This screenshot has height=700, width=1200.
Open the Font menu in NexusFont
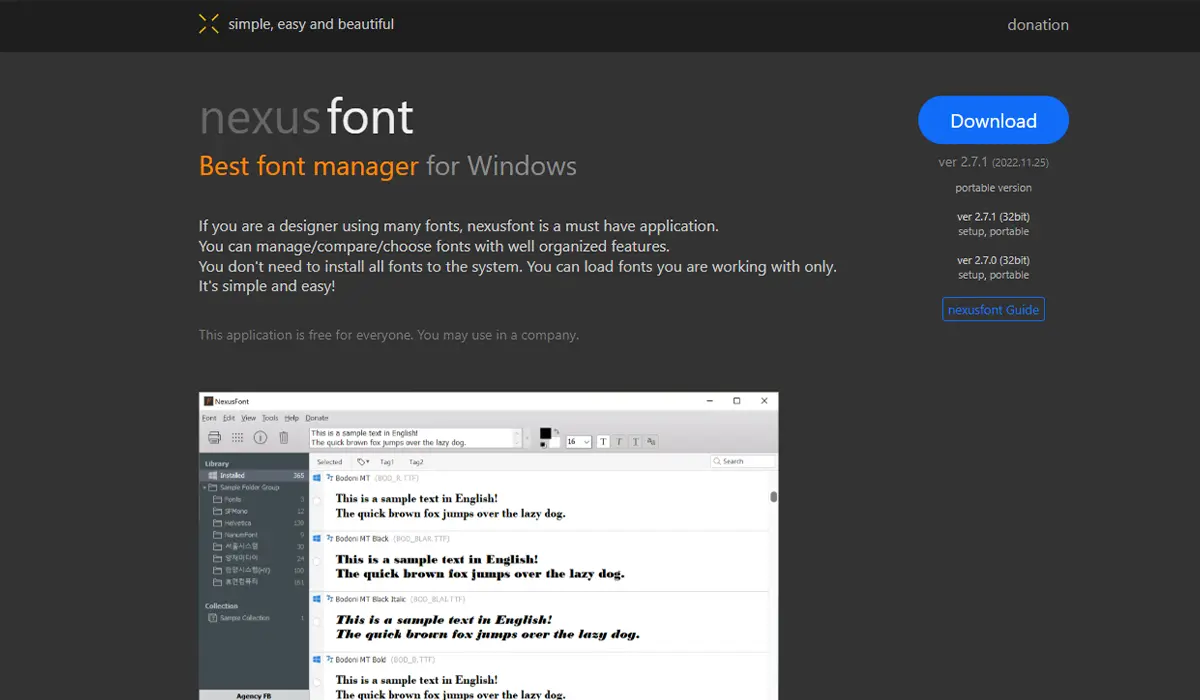209,418
